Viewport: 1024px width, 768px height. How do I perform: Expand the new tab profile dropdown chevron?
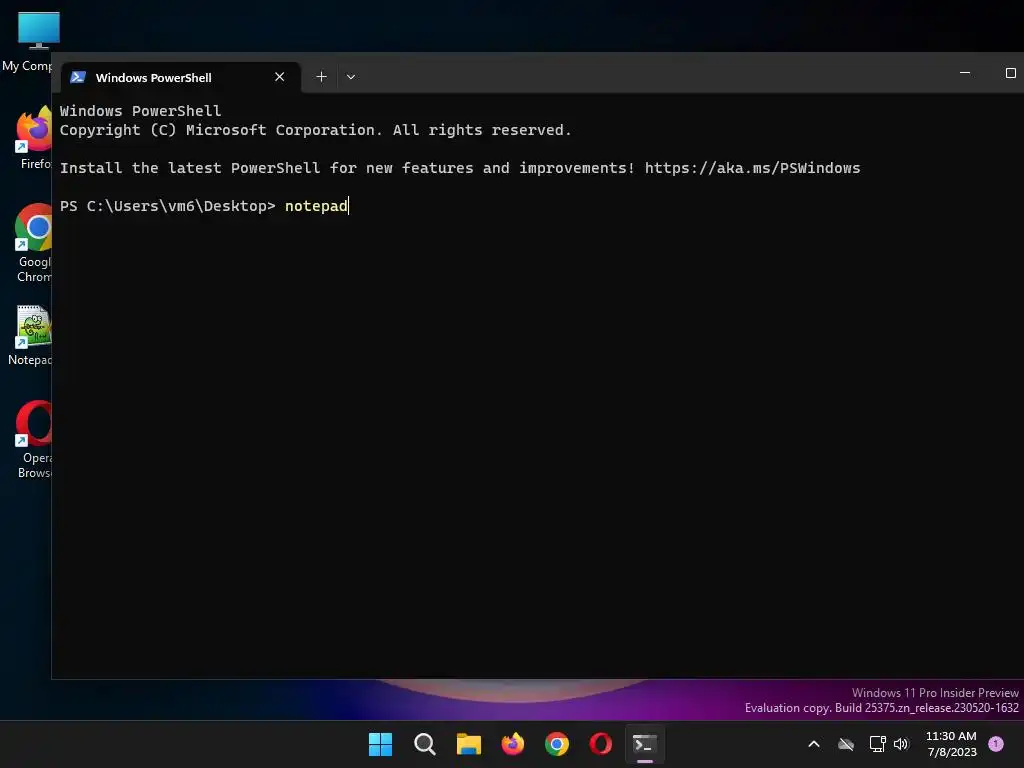point(351,77)
